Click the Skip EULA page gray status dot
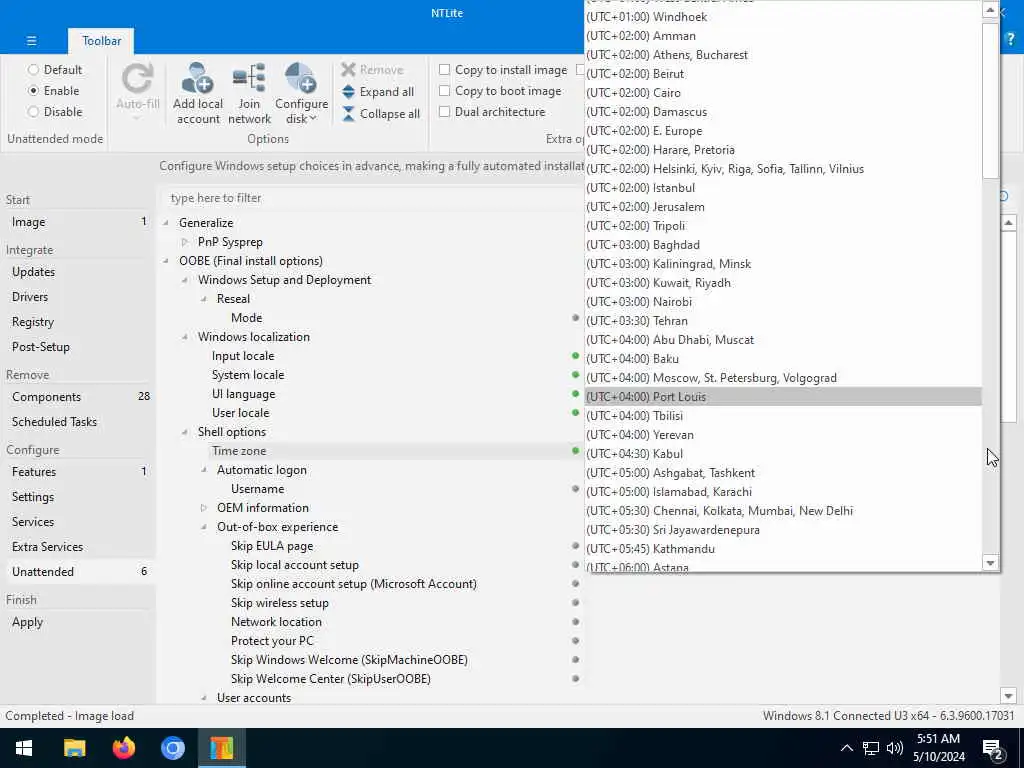 pyautogui.click(x=575, y=545)
